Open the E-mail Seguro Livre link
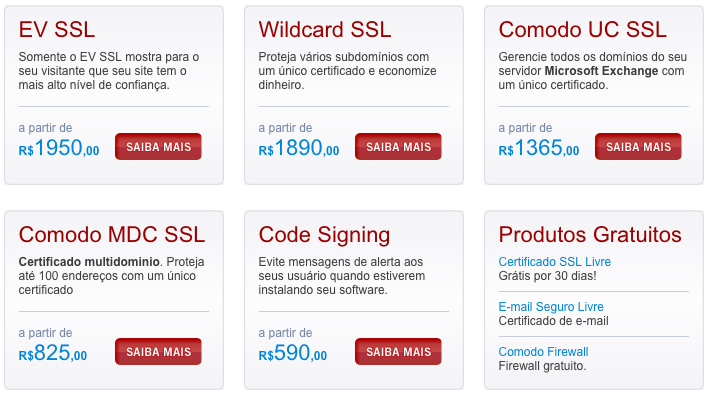The height and width of the screenshot is (397, 710). [551, 306]
